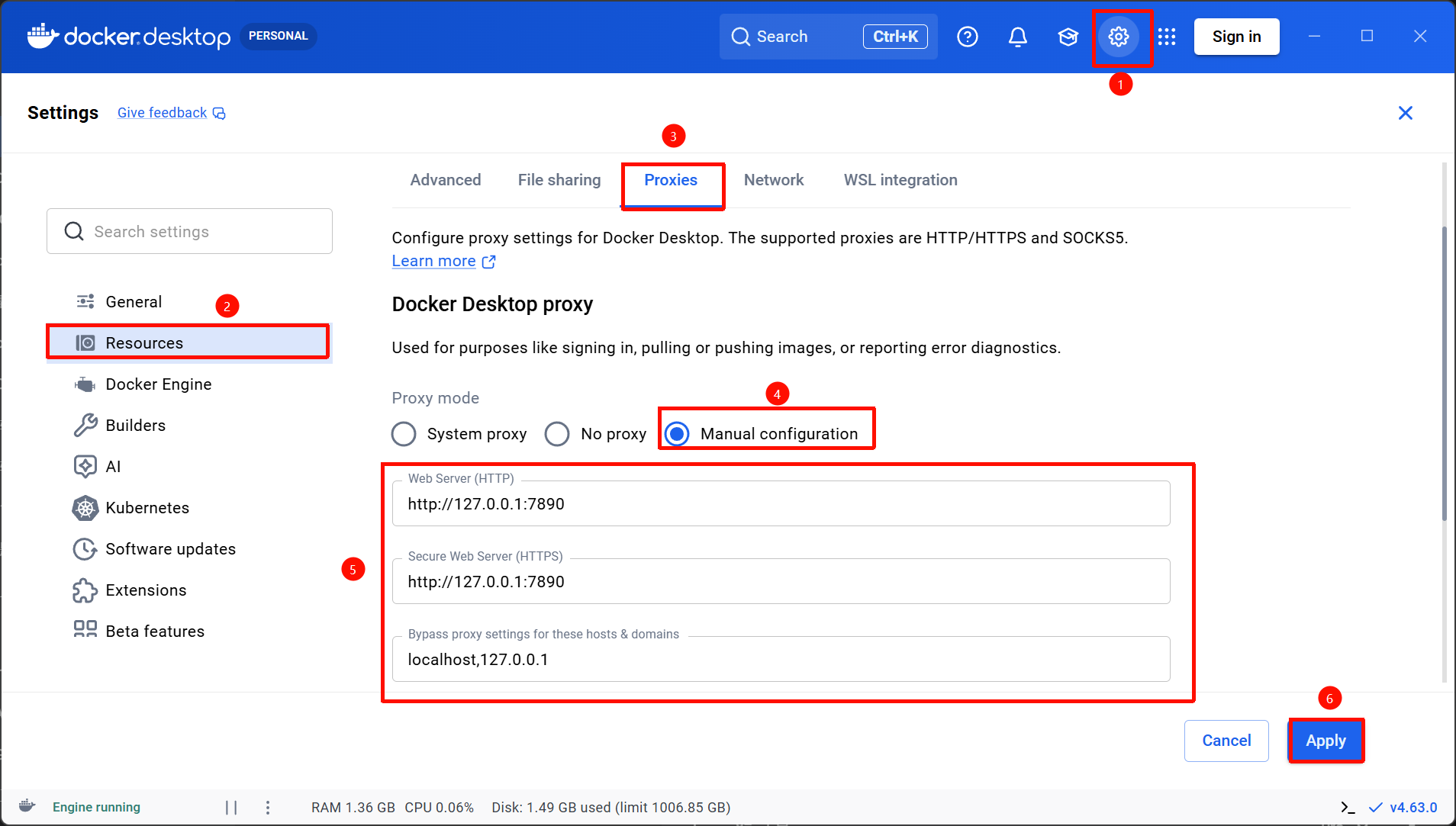This screenshot has height=826, width=1456.
Task: Click the Disk usage status text
Action: point(610,807)
